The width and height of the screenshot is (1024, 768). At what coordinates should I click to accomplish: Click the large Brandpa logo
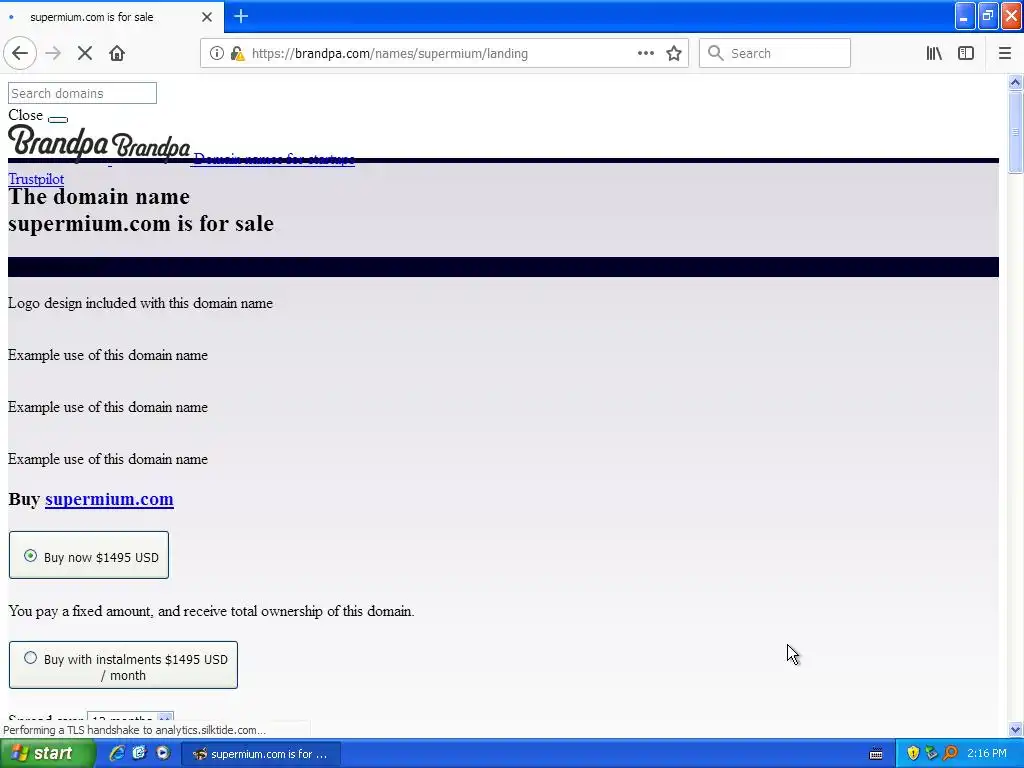(58, 142)
